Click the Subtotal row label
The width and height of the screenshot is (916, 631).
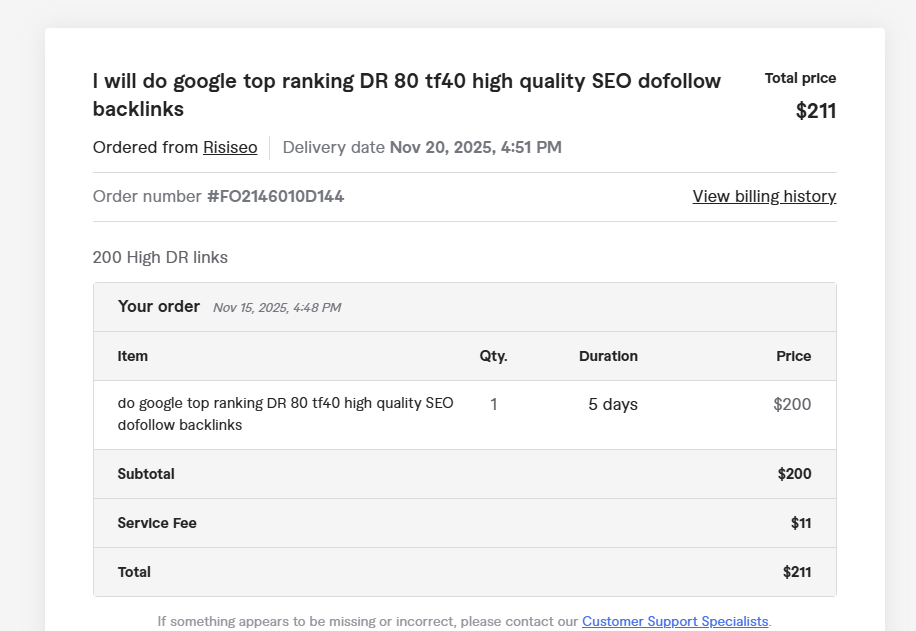(146, 474)
